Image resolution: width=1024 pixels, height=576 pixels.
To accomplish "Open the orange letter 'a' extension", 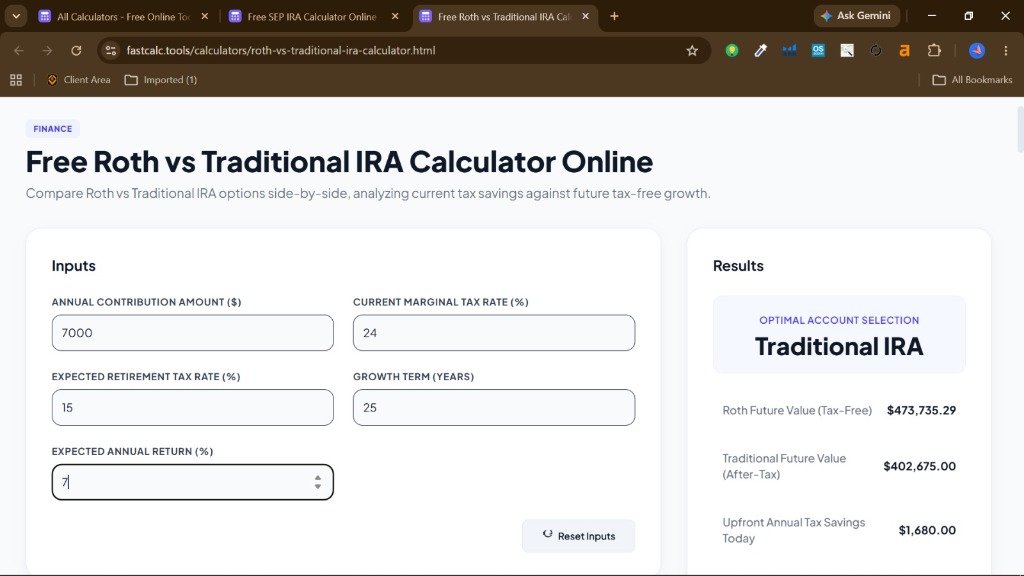I will point(904,50).
